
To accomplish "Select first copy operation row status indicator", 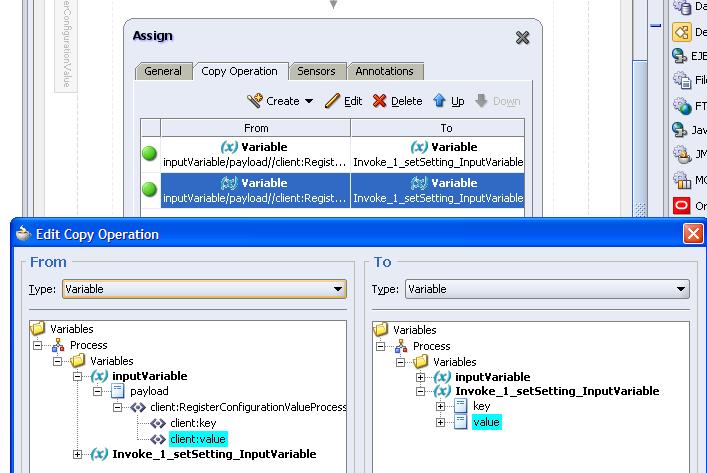I will pos(150,154).
